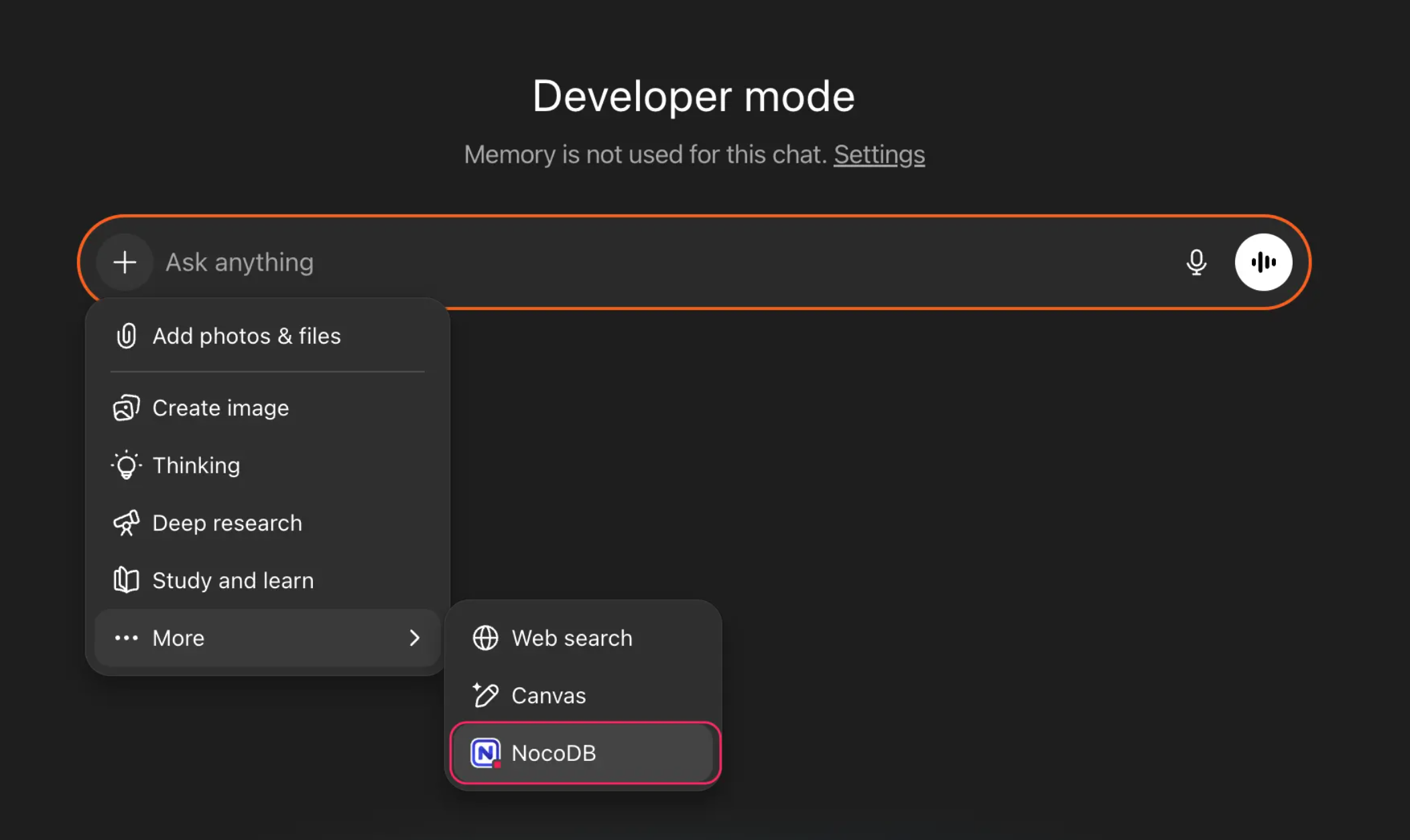Choose Deep research from the menu

227,523
